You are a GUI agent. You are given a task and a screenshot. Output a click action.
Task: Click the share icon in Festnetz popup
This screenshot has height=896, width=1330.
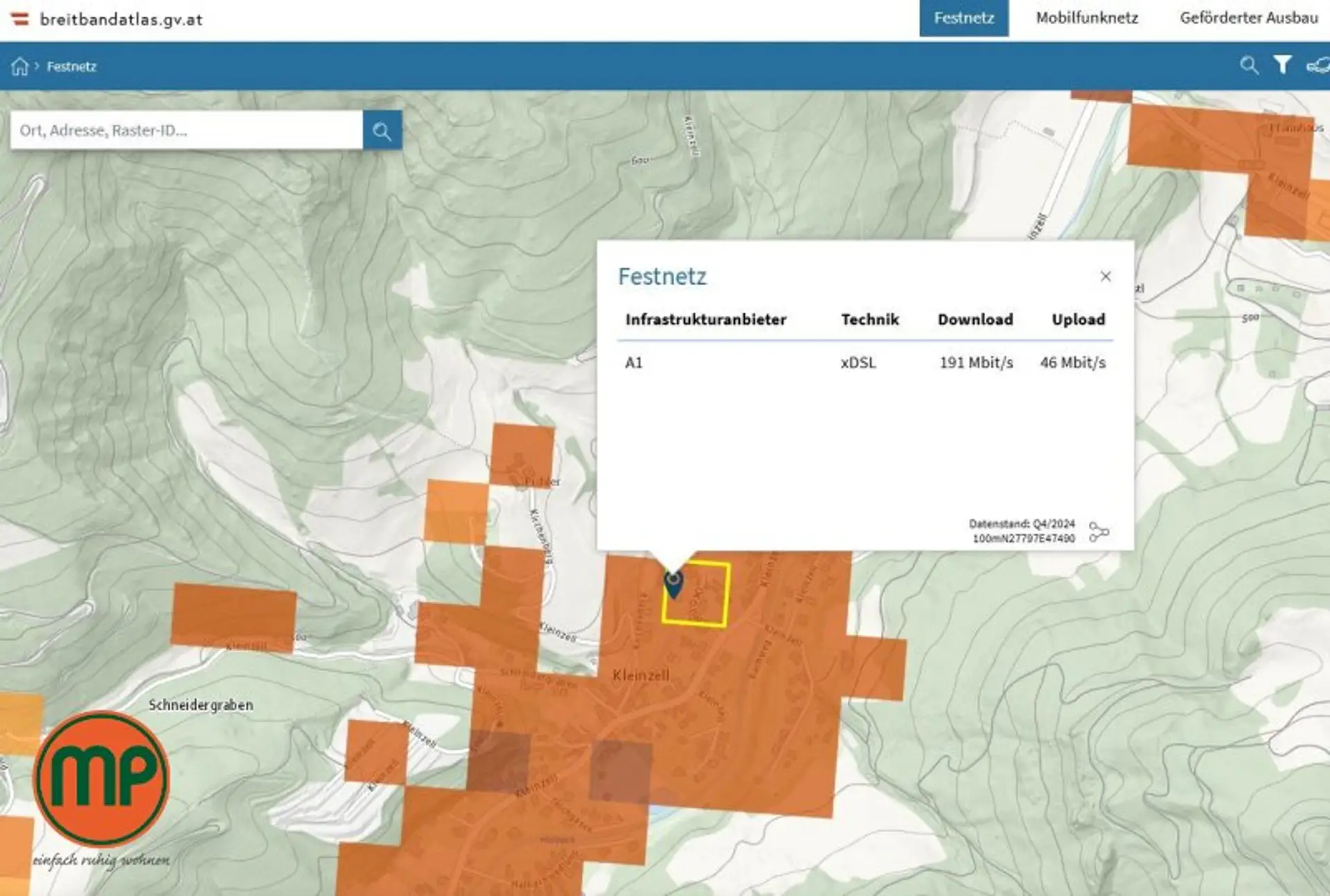(1099, 532)
